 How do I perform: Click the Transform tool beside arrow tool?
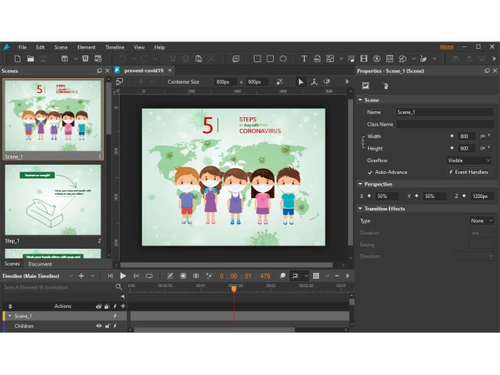tap(314, 82)
